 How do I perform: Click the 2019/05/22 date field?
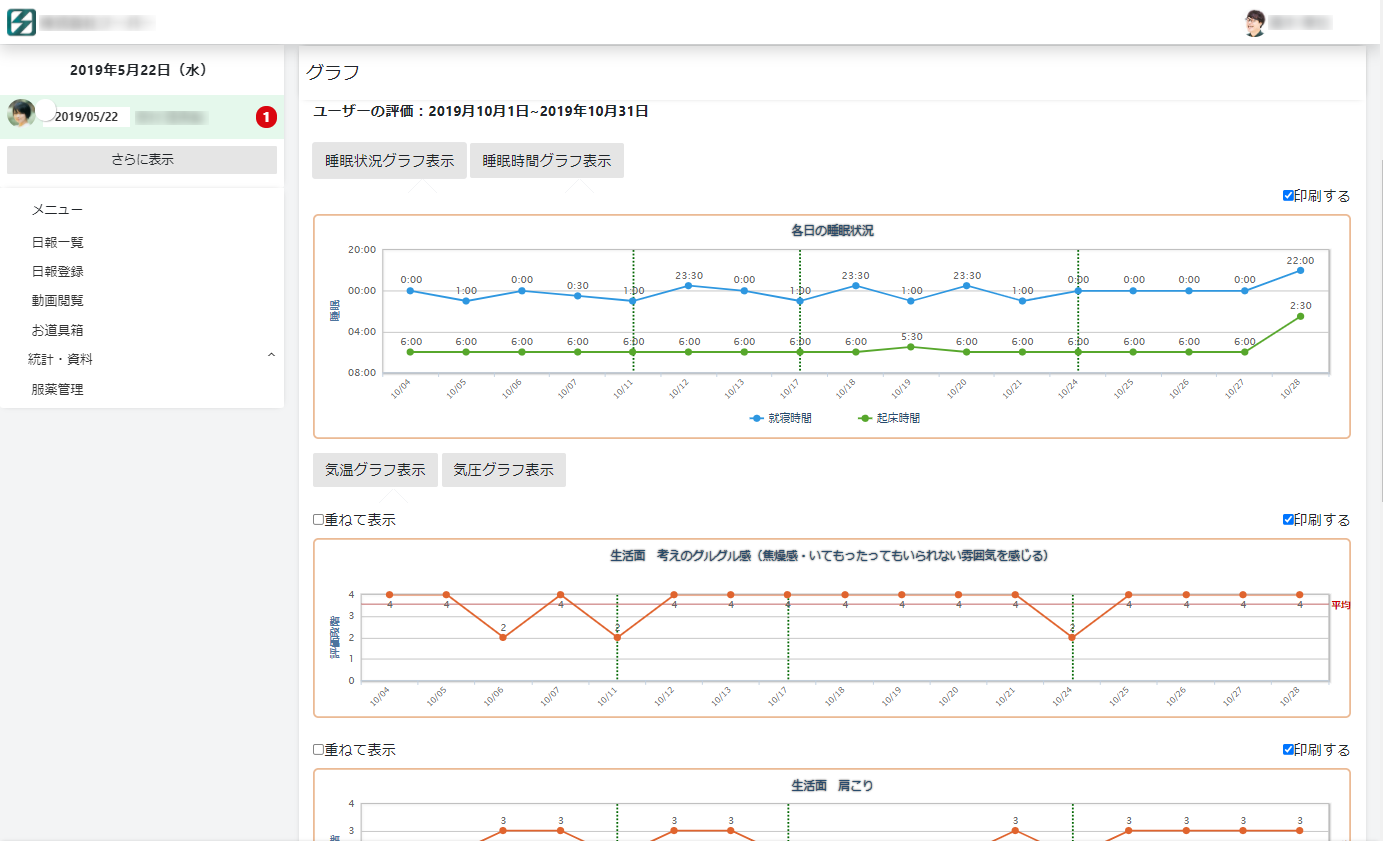[86, 117]
